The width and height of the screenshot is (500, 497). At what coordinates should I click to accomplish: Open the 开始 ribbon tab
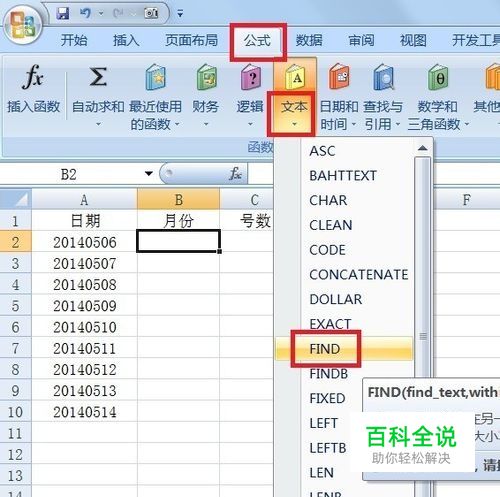pos(74,40)
